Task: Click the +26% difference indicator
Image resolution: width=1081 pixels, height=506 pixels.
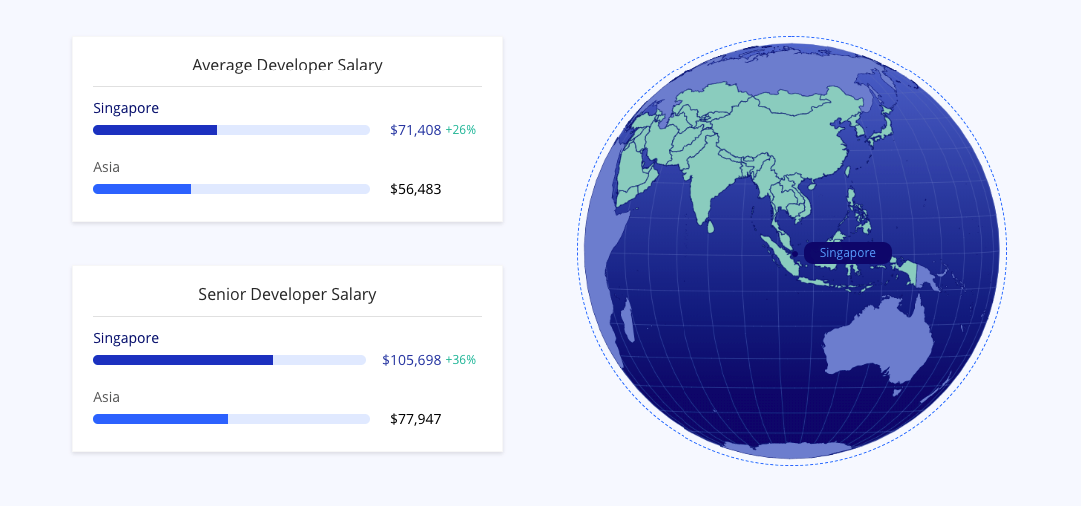Action: click(461, 130)
